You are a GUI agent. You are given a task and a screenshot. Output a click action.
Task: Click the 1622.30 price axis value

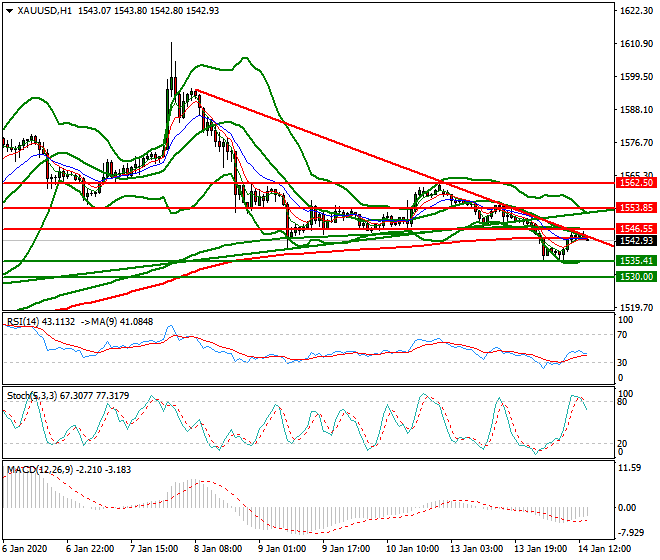[x=636, y=11]
